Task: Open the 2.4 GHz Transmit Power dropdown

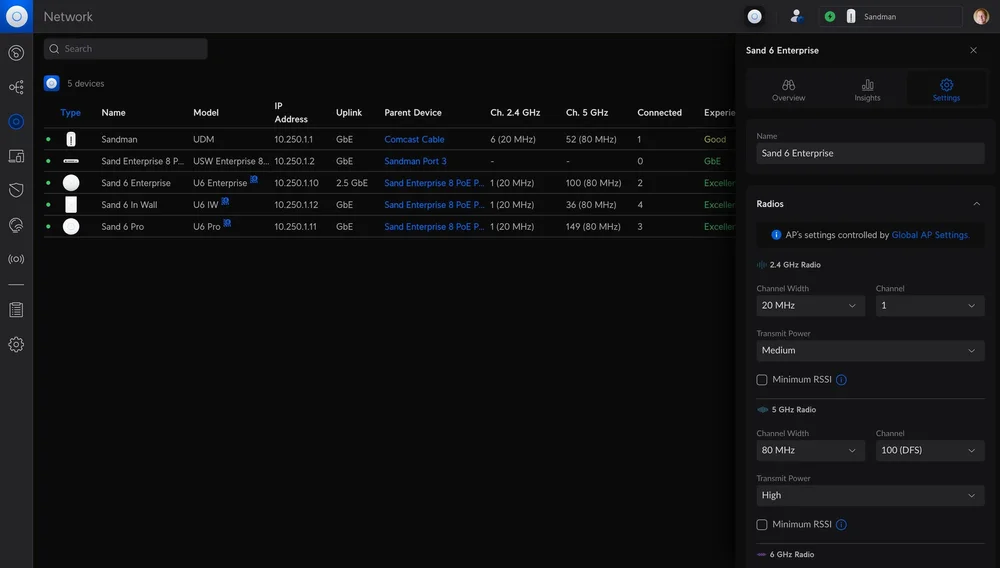Action: point(870,351)
